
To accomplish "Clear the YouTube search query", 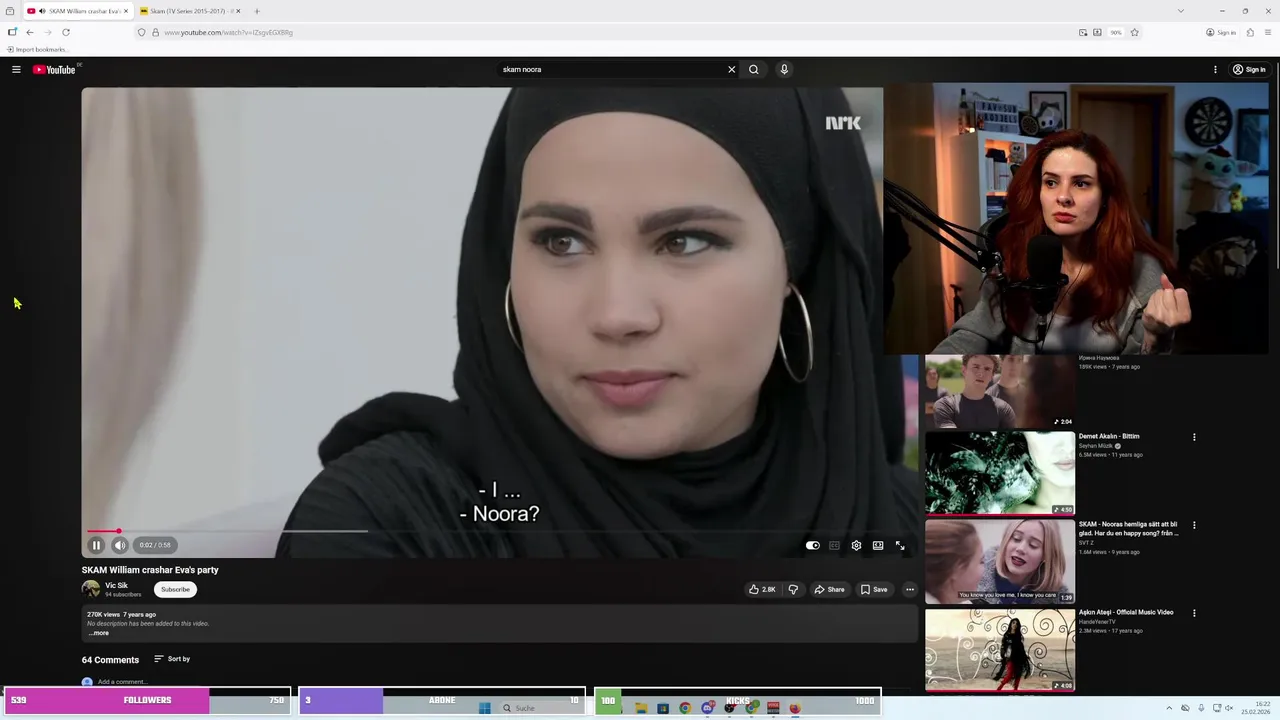I will tap(731, 69).
